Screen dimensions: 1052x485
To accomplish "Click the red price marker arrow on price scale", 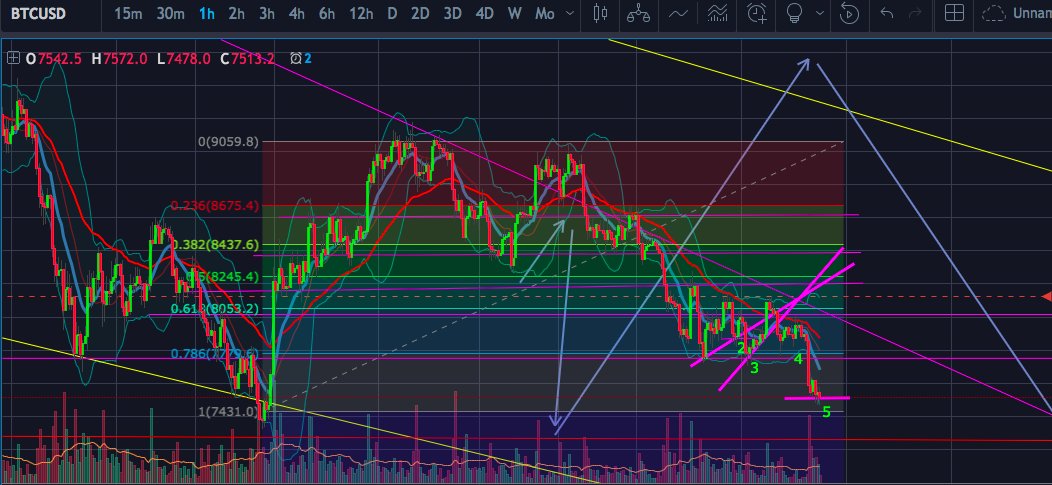I will (1046, 296).
